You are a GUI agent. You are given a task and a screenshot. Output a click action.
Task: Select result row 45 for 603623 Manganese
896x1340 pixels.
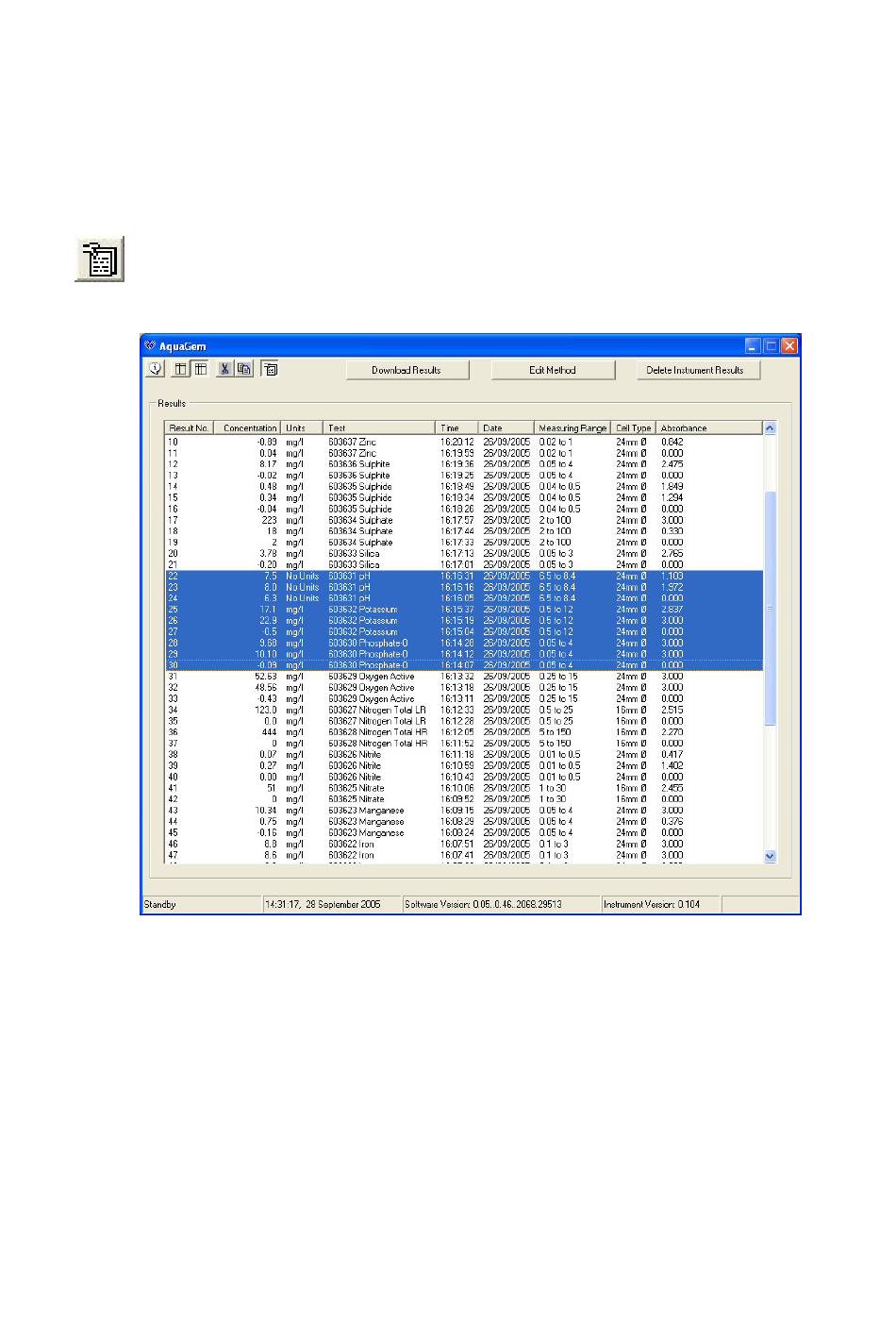click(x=463, y=833)
